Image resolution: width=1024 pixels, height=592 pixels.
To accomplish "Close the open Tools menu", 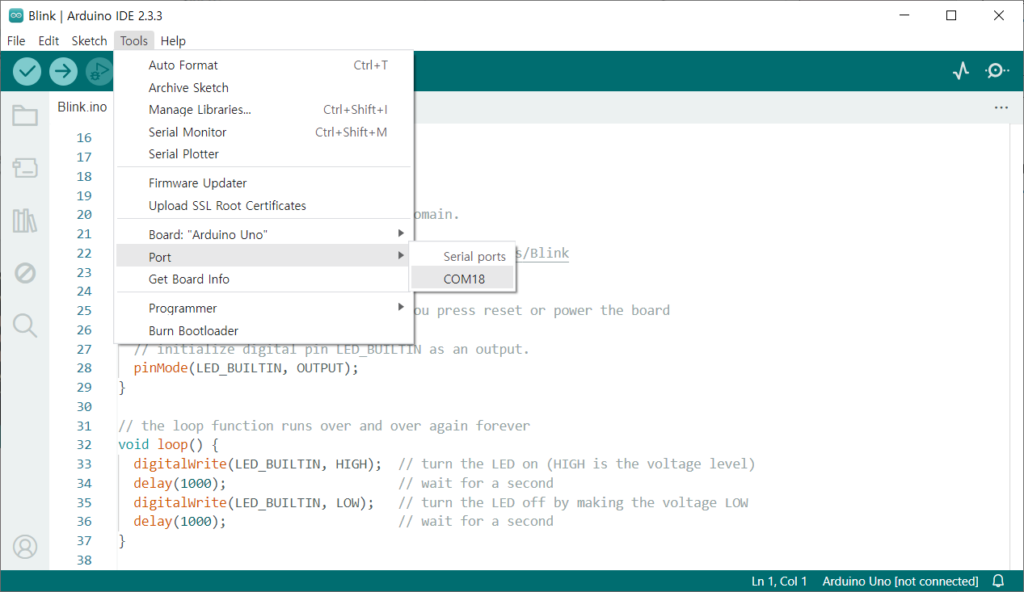I will pos(134,41).
